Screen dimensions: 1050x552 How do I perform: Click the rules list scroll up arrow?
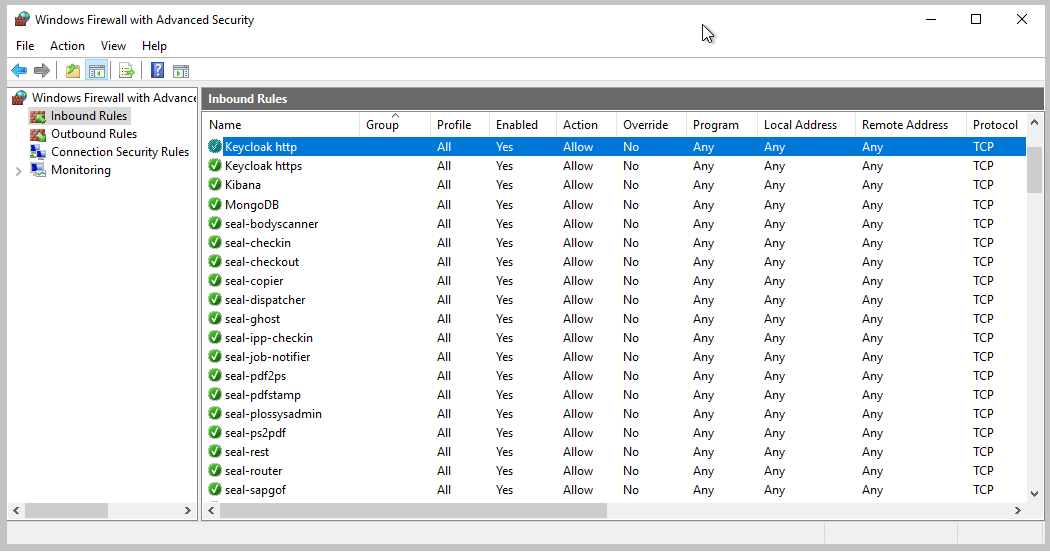click(1034, 123)
